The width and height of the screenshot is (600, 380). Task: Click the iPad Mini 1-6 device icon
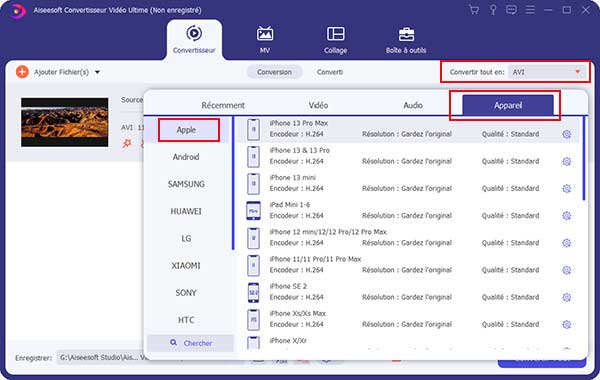click(x=253, y=211)
